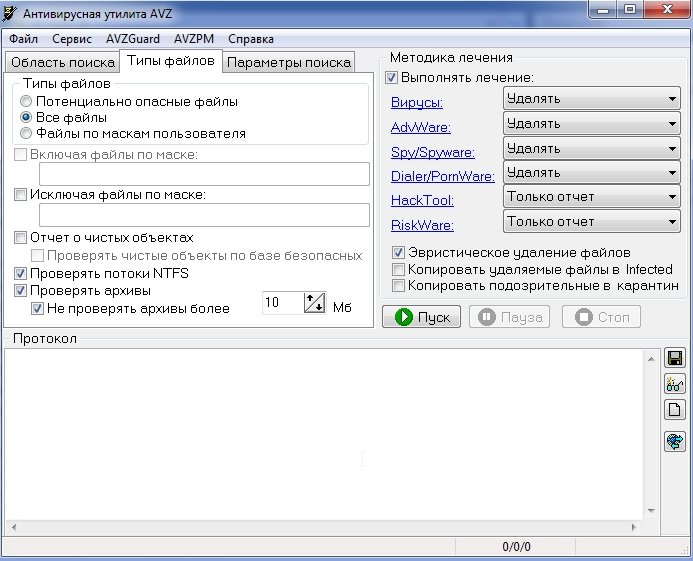Enable 'Копировать удаляемые файлы в Infected'
The width and height of the screenshot is (693, 561).
click(398, 269)
